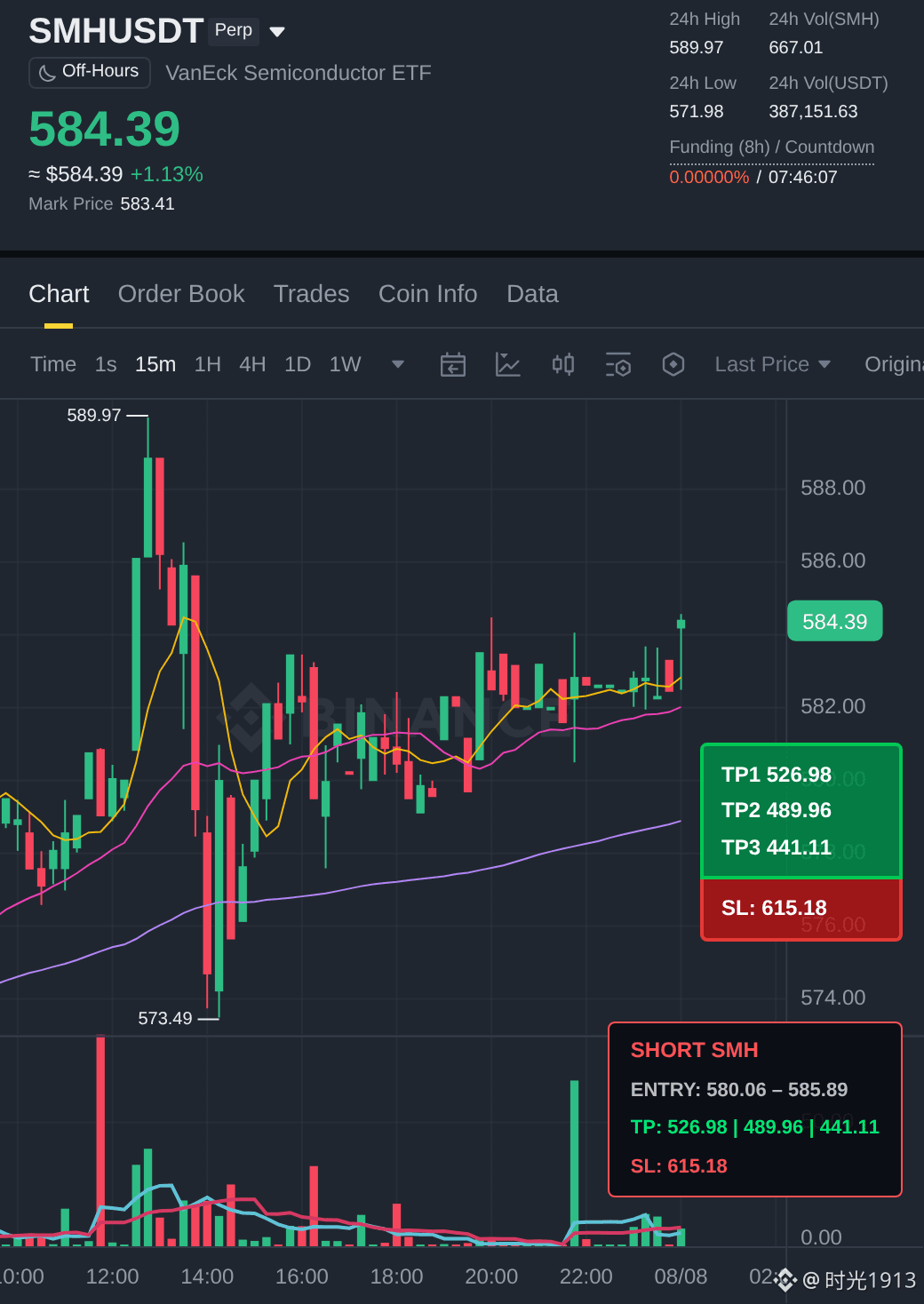Screen dimensions: 924x1304
Task: Click the hexagon chart tools icon
Action: [673, 364]
